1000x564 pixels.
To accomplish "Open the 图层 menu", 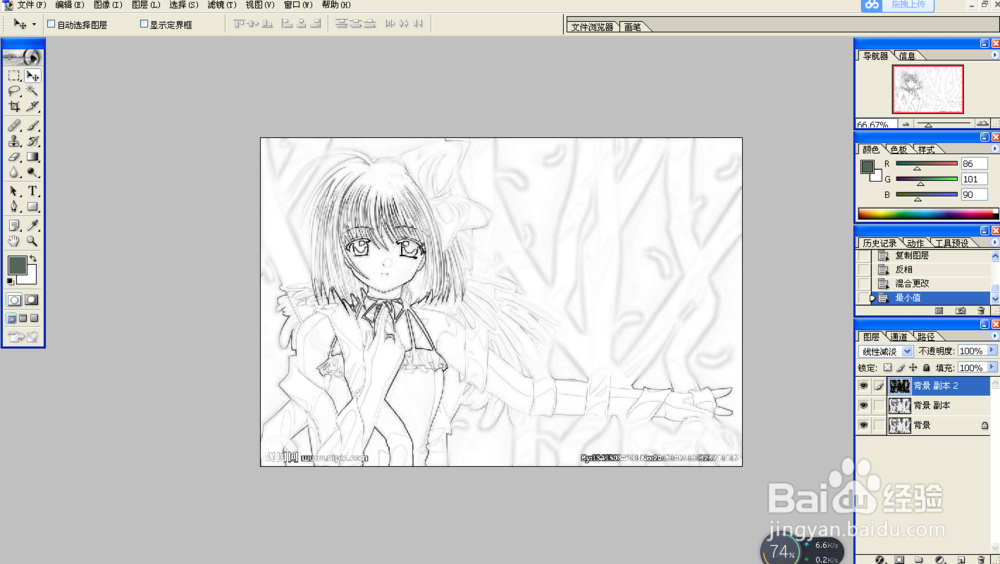I will click(x=145, y=4).
